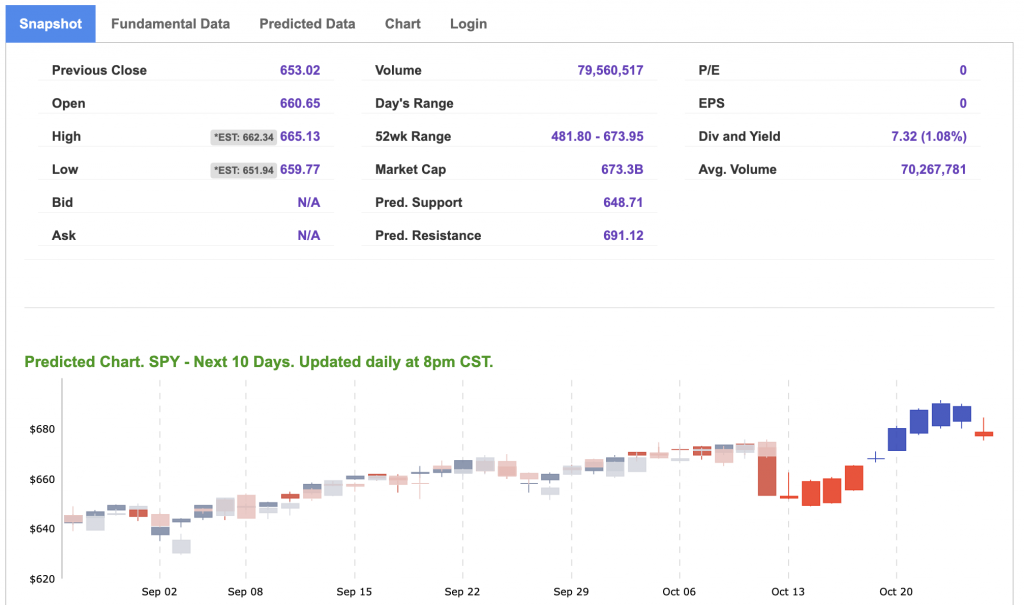Screen dimensions: 1024x605
Task: Click the Volume value 79,560,517
Action: point(610,71)
